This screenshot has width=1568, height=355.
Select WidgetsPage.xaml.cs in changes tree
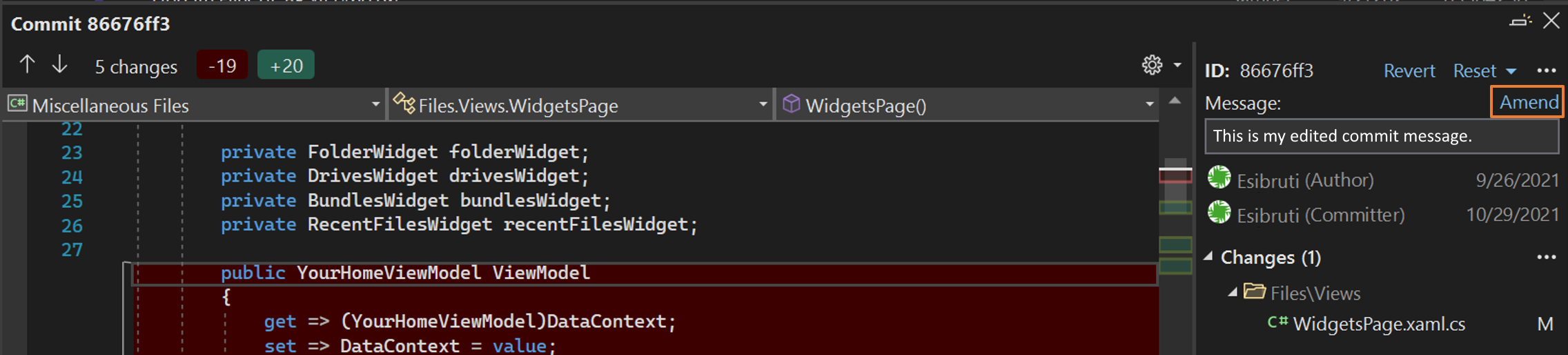[x=1378, y=324]
